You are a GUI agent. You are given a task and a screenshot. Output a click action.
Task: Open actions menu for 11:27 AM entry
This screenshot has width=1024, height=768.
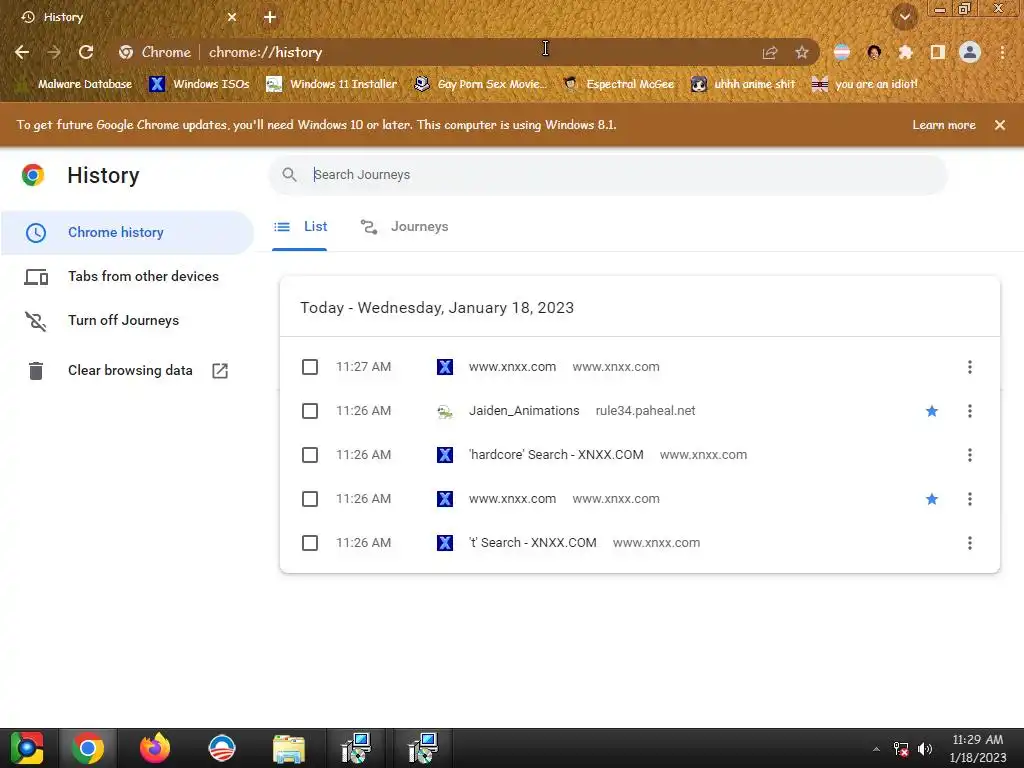[x=970, y=367]
